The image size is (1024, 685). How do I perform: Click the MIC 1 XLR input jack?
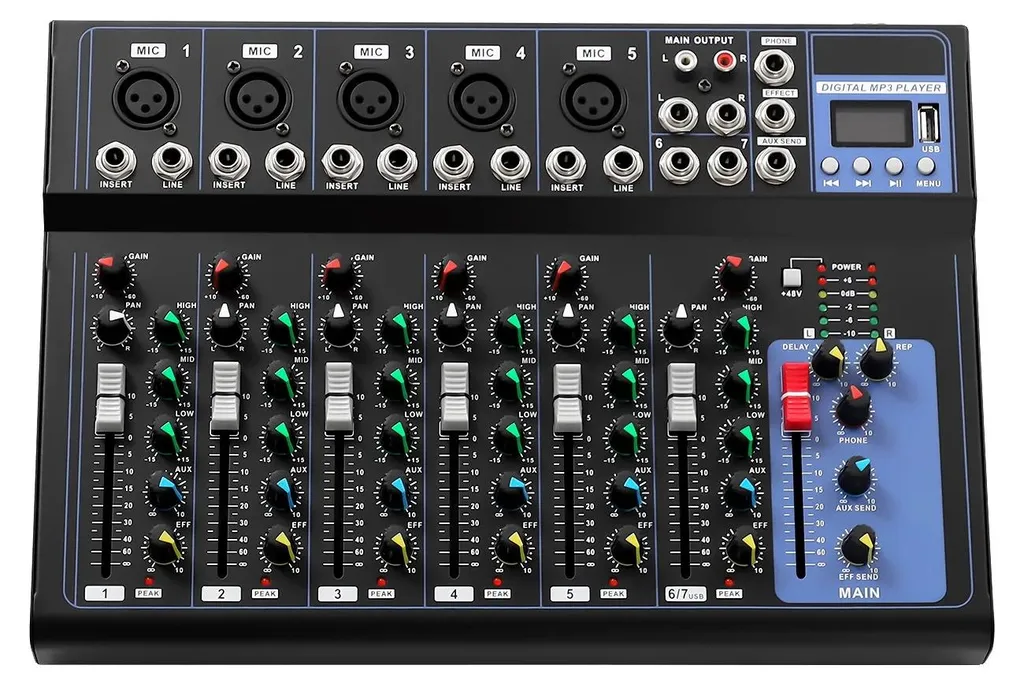[x=146, y=99]
